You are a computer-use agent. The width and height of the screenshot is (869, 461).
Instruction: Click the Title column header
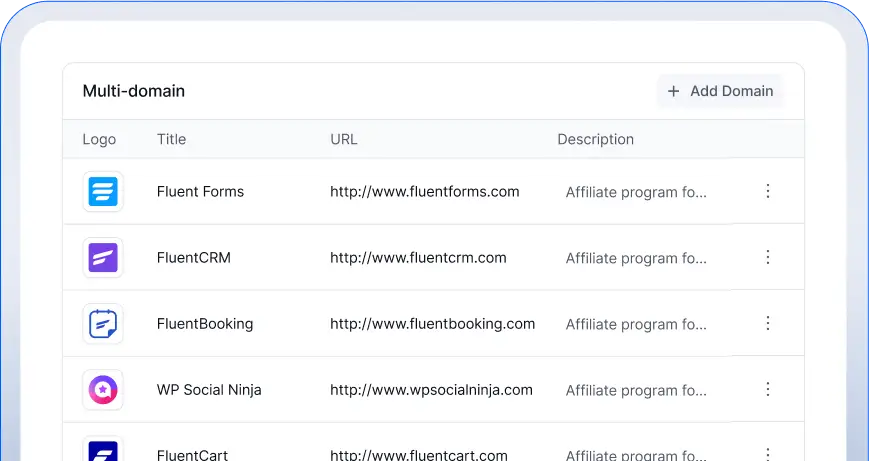pos(171,139)
